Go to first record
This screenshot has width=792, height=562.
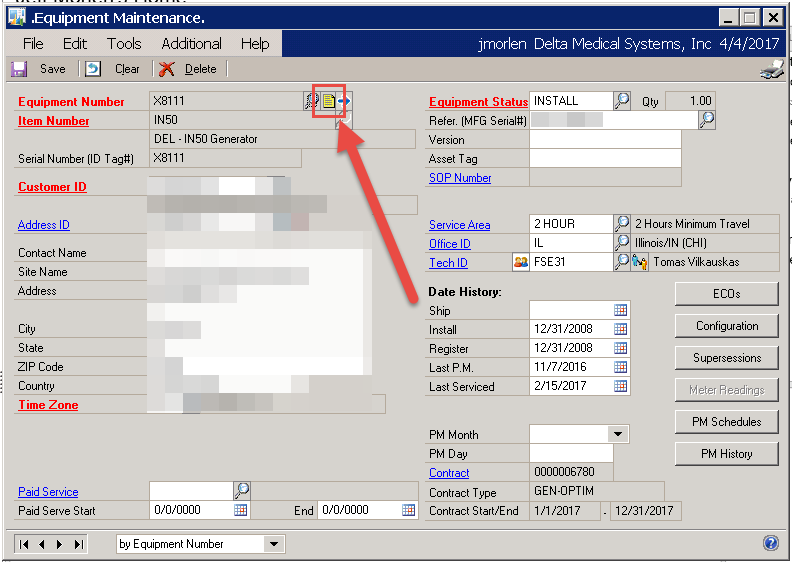click(x=24, y=544)
